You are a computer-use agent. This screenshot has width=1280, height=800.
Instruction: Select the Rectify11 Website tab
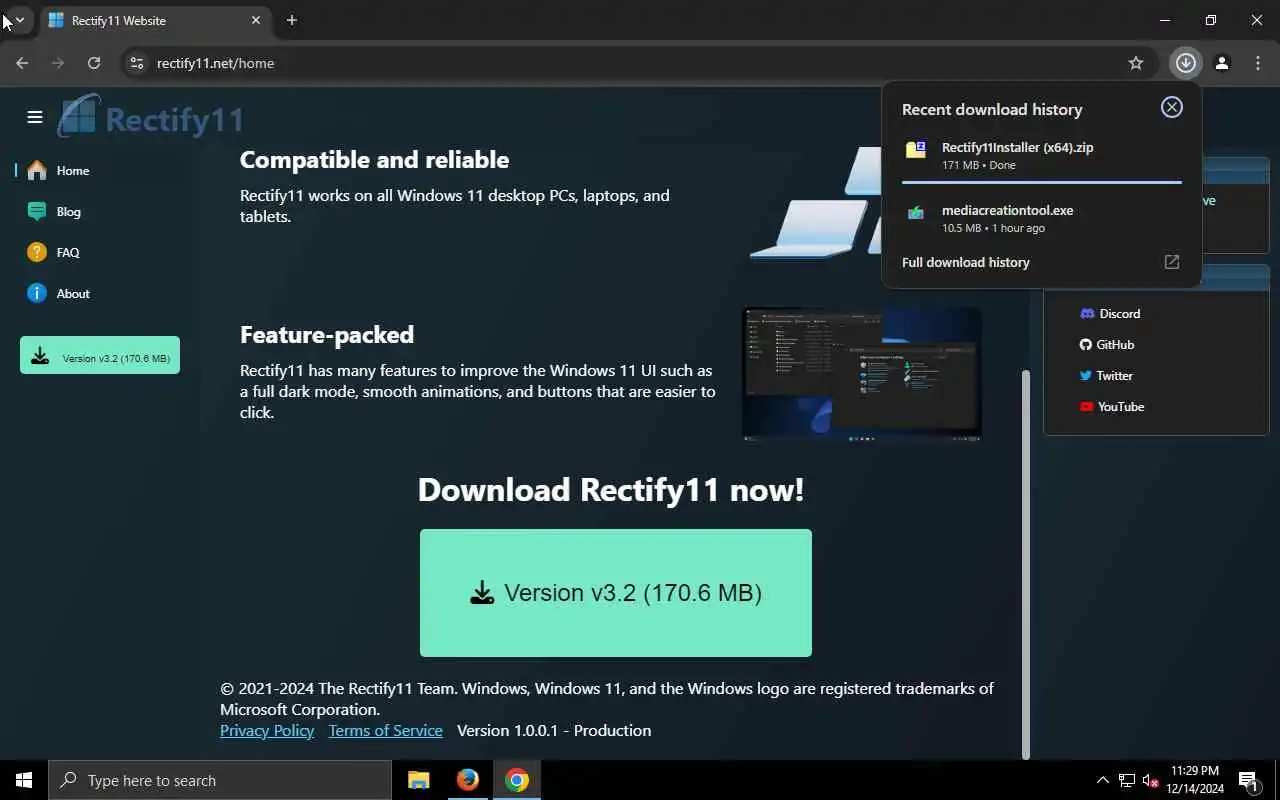click(x=155, y=20)
